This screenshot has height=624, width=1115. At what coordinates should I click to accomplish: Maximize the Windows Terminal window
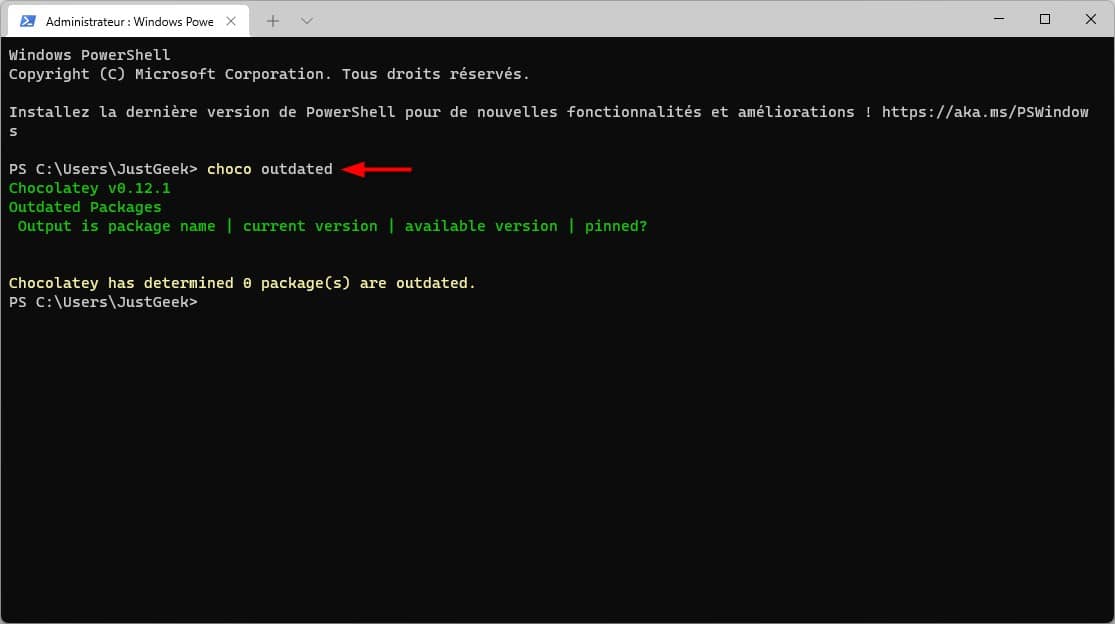[x=1045, y=19]
